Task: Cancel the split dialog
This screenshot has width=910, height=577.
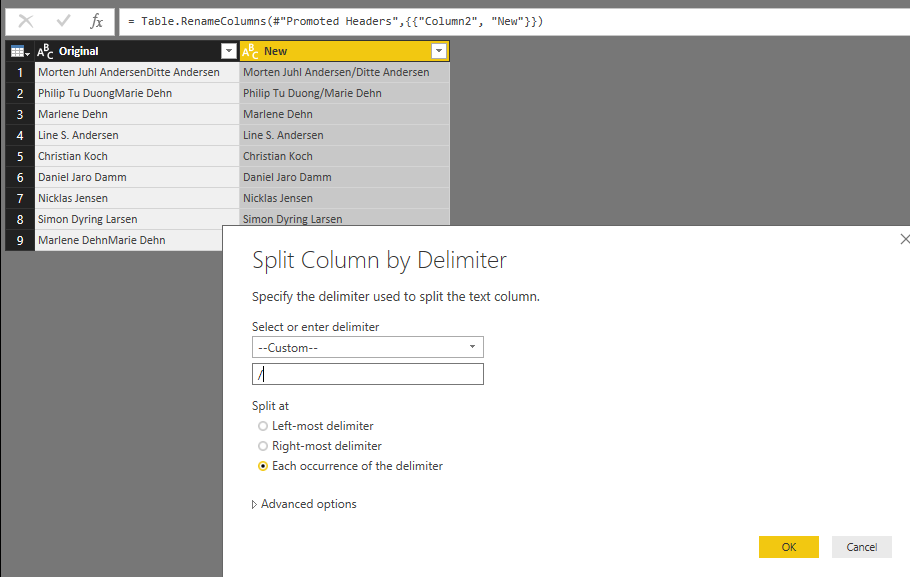Action: (x=861, y=547)
